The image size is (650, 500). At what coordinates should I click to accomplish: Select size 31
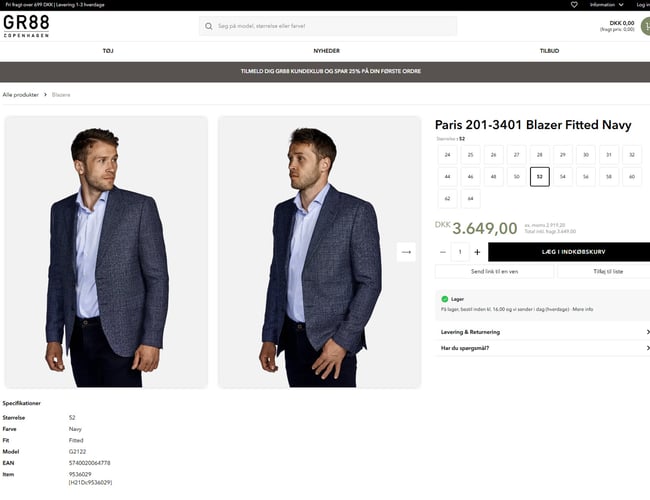click(609, 155)
